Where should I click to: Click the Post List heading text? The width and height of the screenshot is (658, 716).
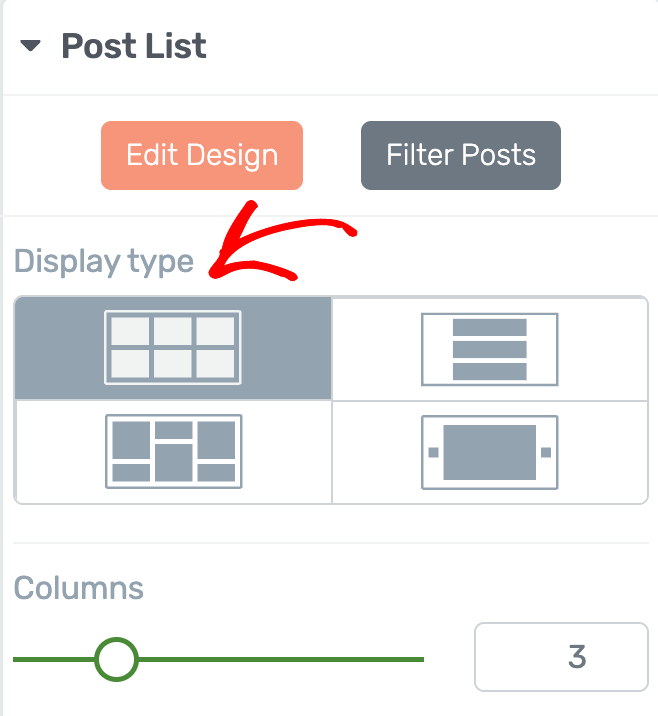coord(134,46)
